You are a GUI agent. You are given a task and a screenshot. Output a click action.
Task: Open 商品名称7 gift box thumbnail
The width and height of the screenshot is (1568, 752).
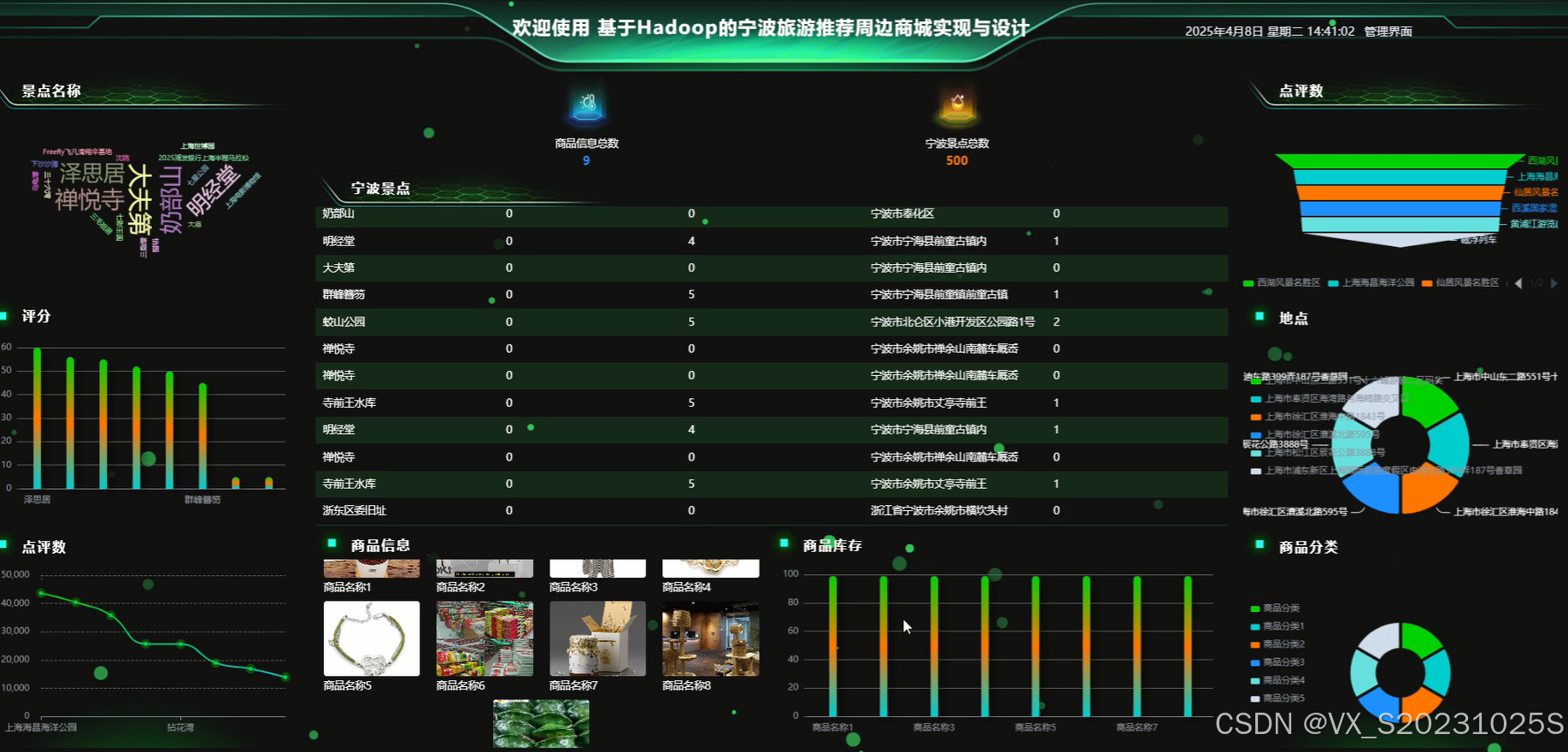pyautogui.click(x=597, y=638)
